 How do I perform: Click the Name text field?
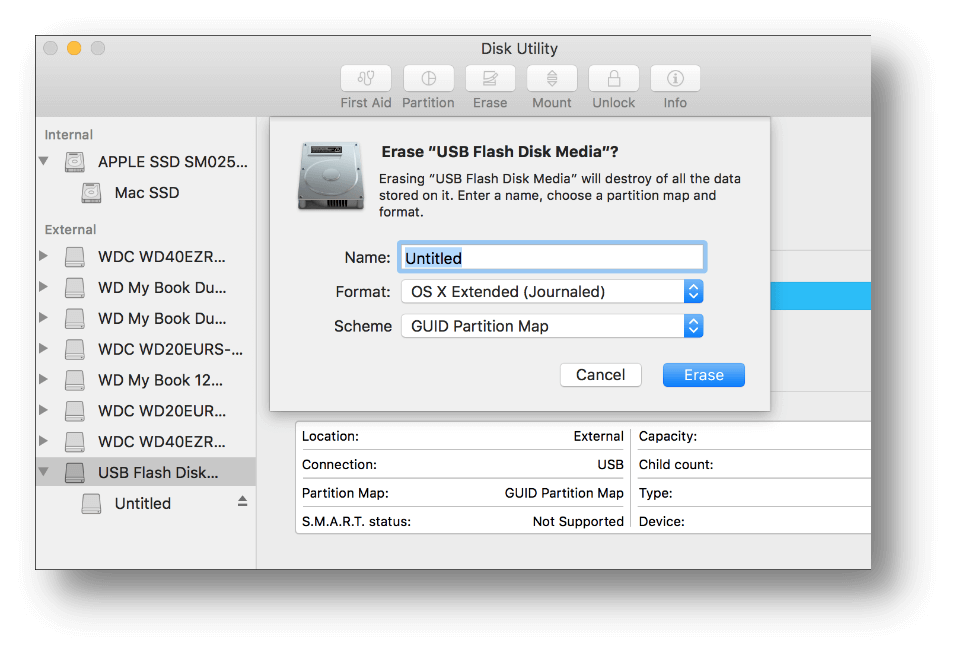click(x=552, y=258)
